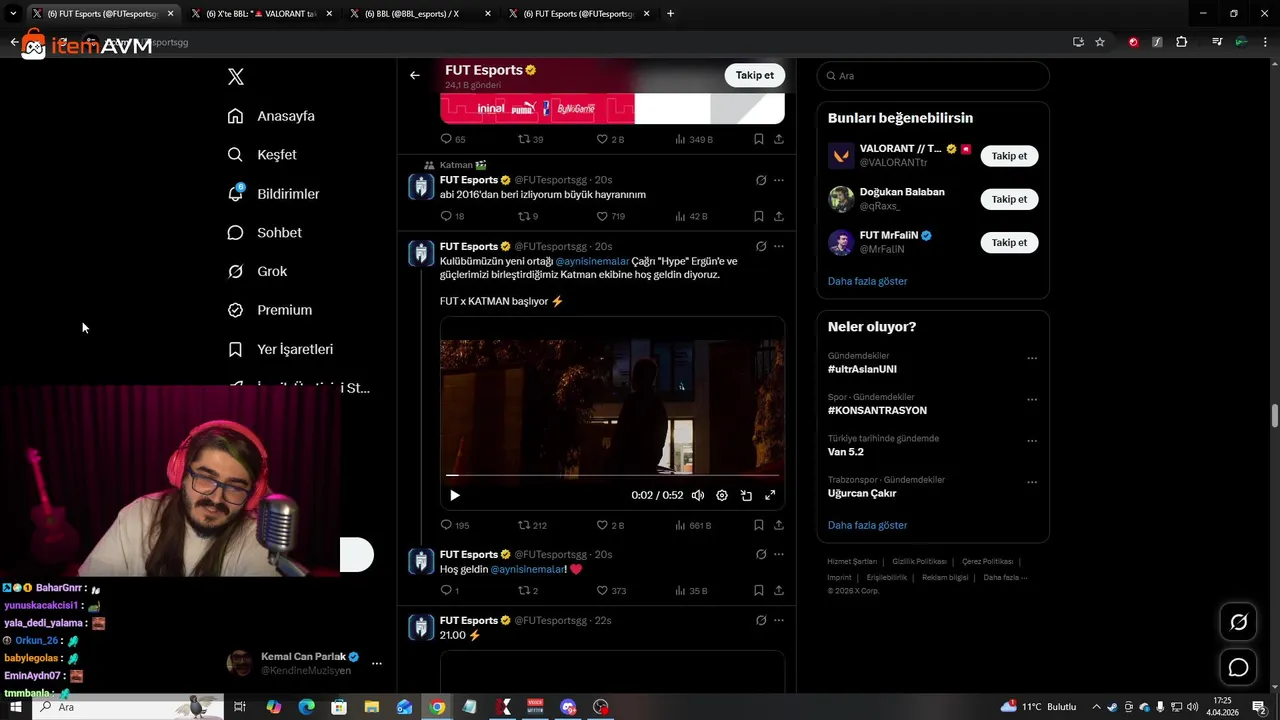The height and width of the screenshot is (720, 1280).
Task: Open more menu on the '21.00' post
Action: coord(779,620)
